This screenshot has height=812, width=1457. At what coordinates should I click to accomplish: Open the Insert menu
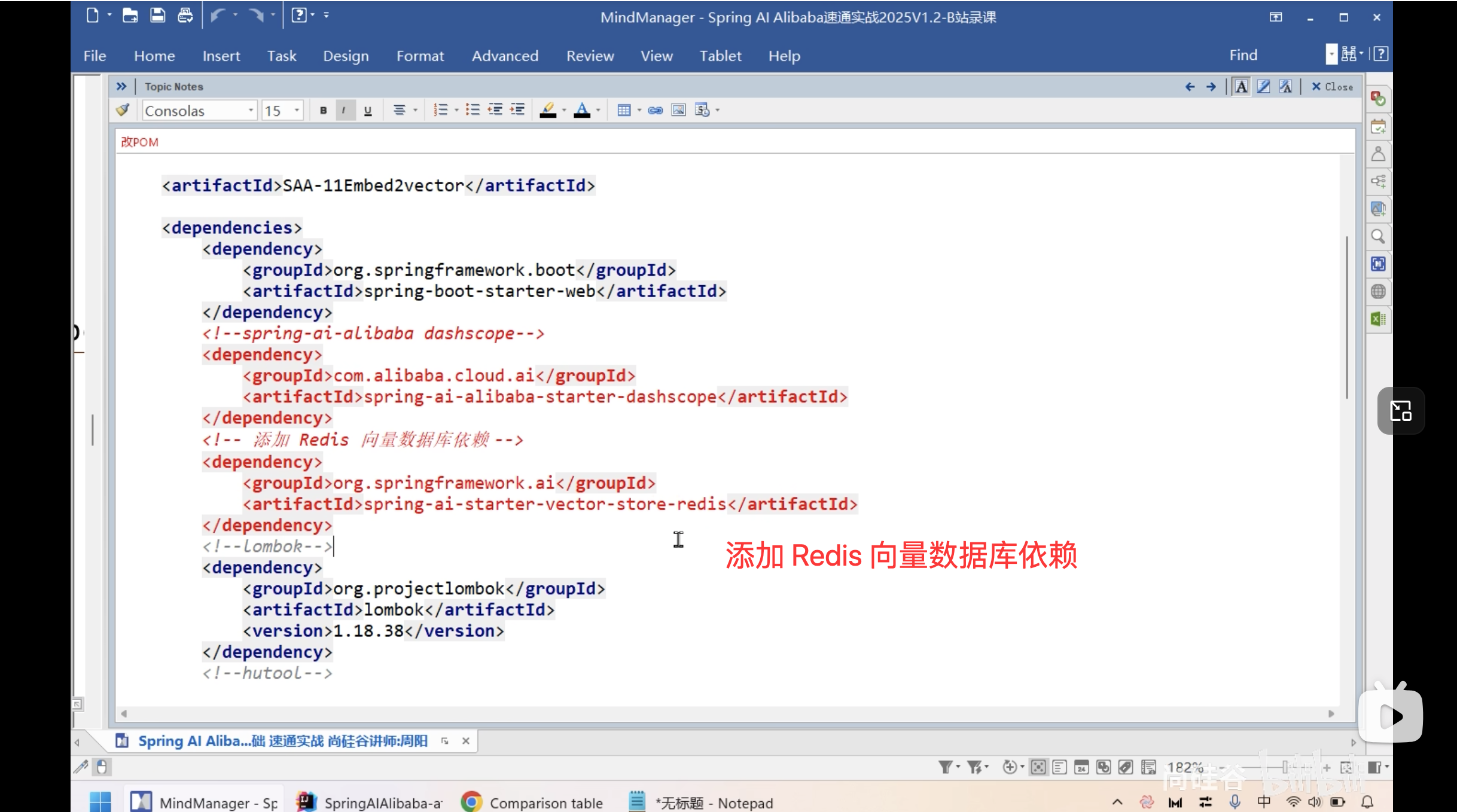[221, 56]
